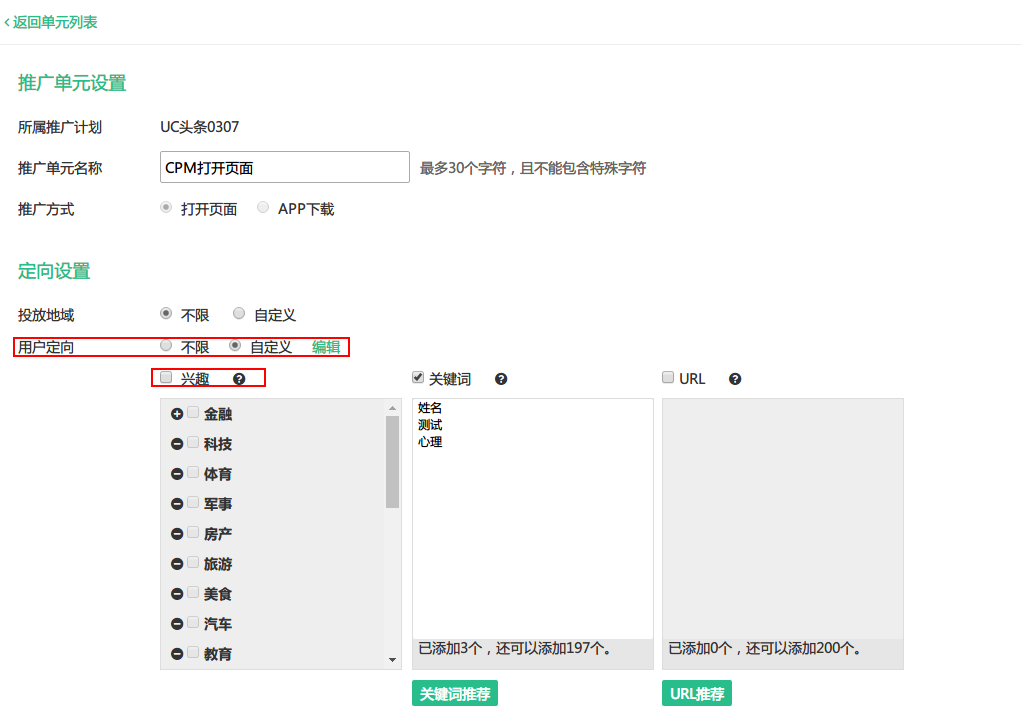
Task: Click help icon beside URL checkbox
Action: 735,379
